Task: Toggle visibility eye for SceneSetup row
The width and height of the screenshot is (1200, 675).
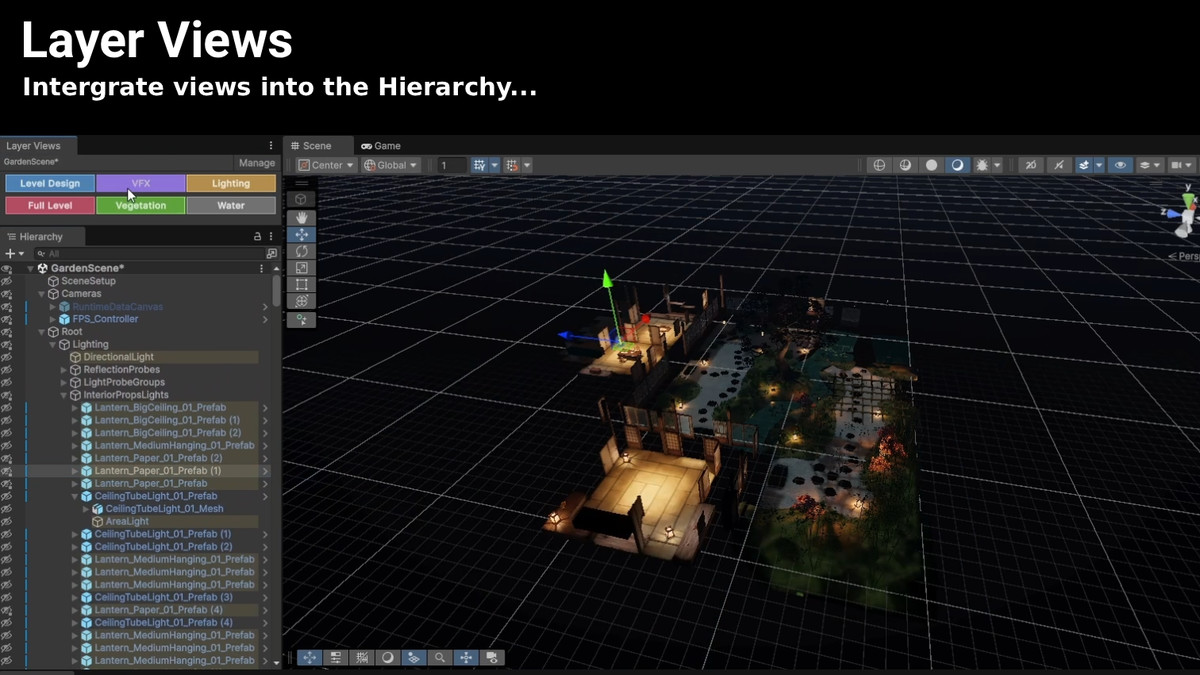Action: click(x=7, y=281)
